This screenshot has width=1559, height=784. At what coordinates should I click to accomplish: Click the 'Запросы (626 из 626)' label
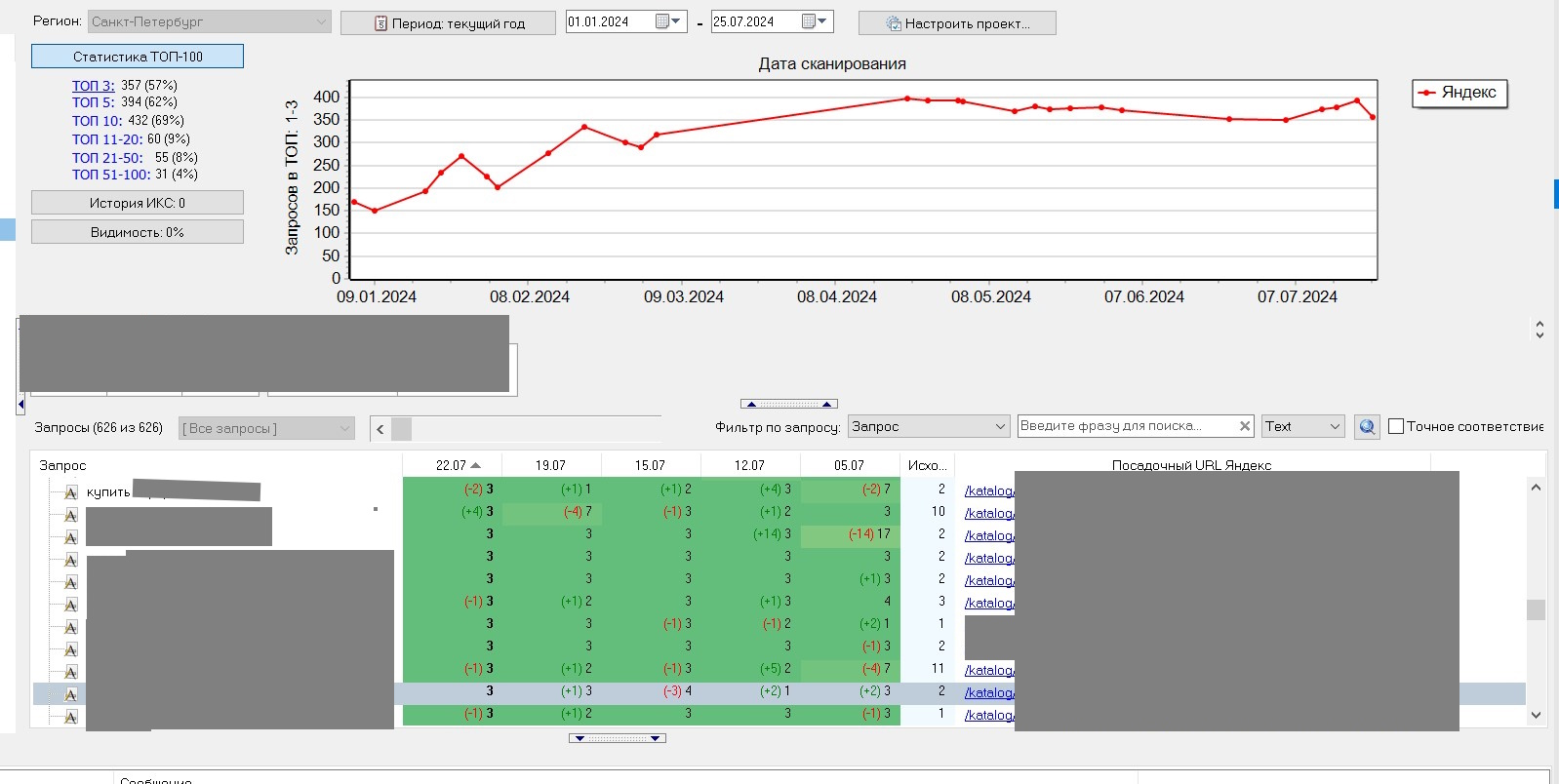pos(99,427)
